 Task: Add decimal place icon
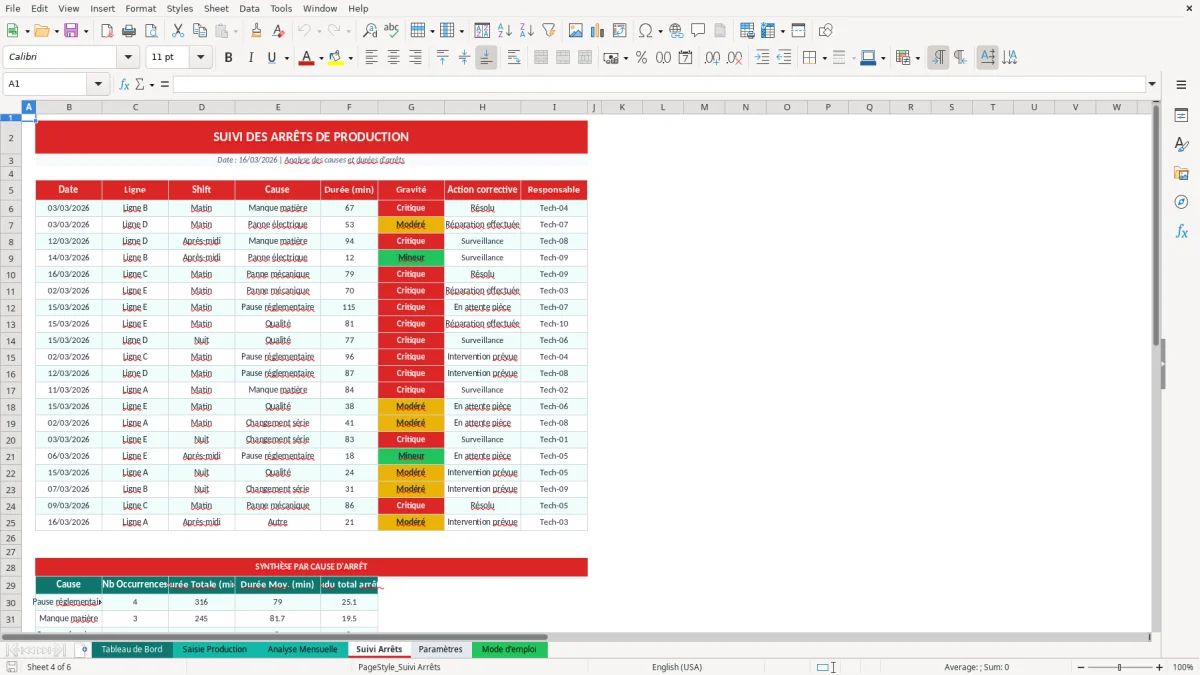[x=712, y=58]
